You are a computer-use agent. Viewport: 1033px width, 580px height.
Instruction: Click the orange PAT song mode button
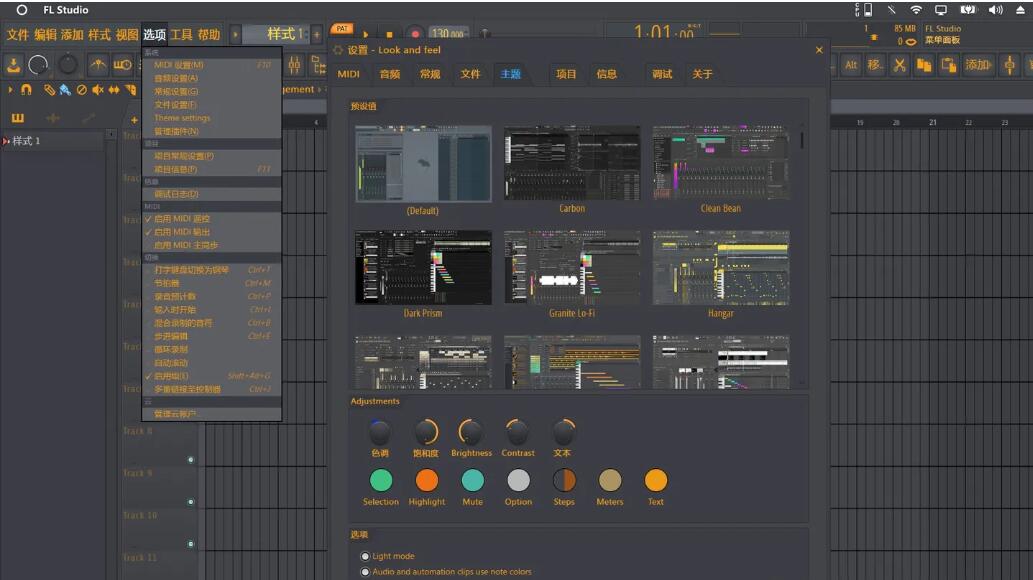[342, 29]
